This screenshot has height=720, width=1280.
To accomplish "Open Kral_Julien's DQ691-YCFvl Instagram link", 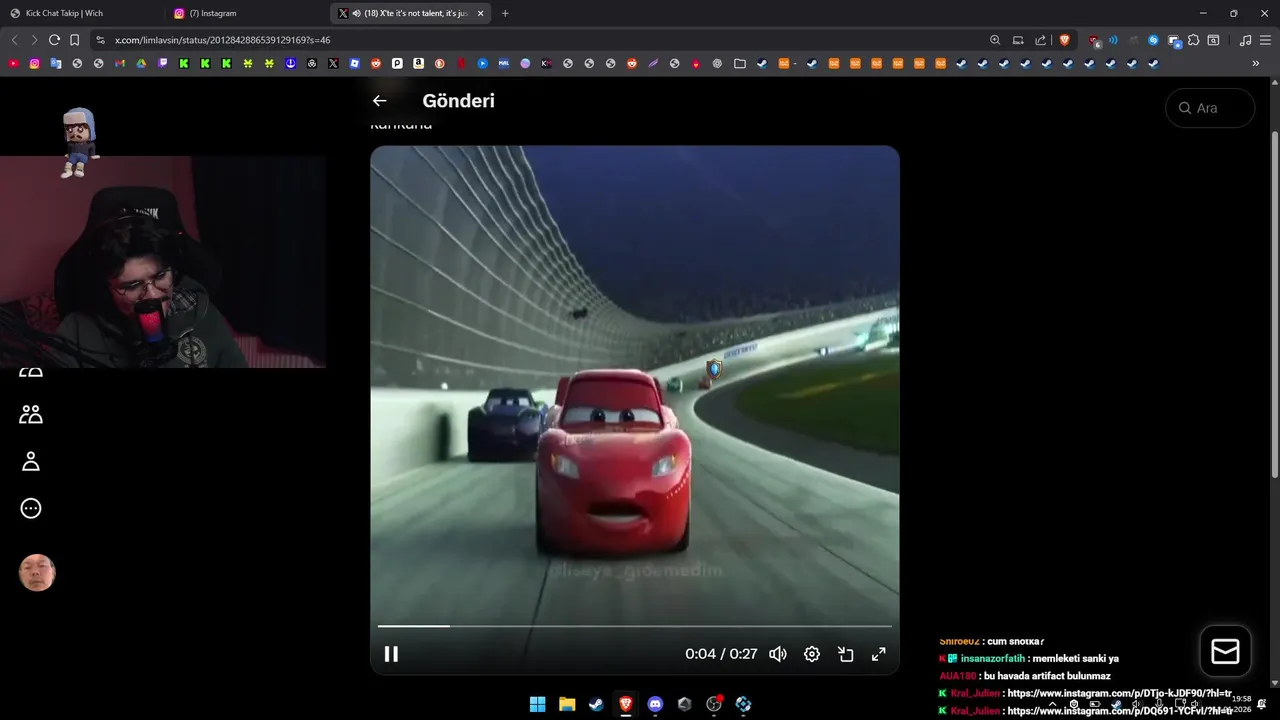I will pos(1120,710).
